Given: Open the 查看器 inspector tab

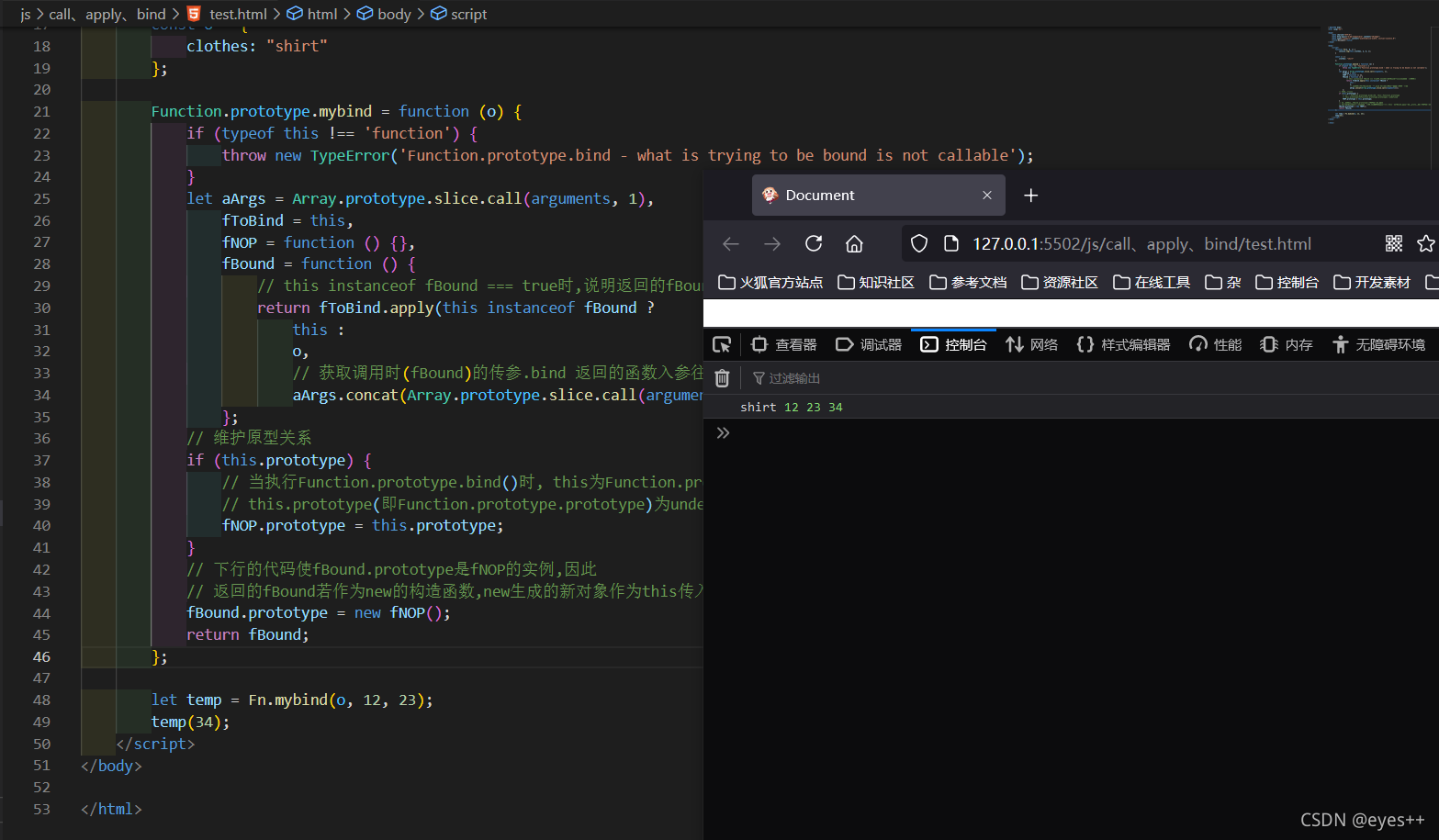Looking at the screenshot, I should 783,344.
